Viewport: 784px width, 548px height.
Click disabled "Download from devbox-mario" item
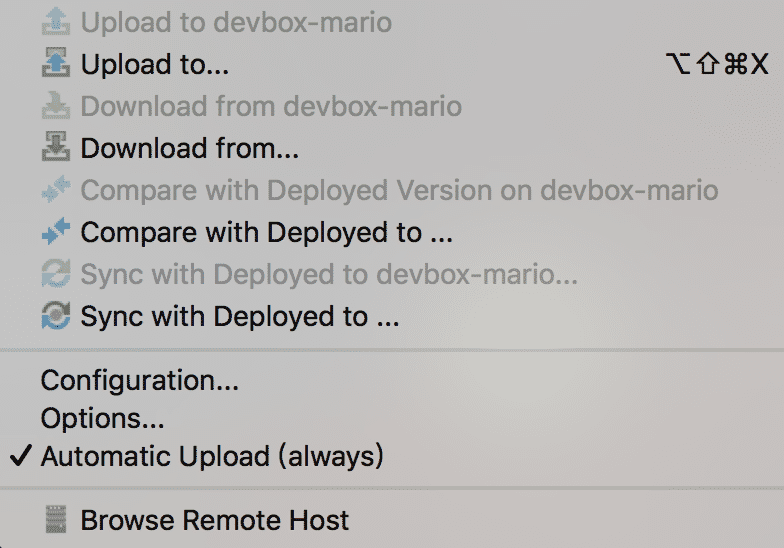(392, 106)
